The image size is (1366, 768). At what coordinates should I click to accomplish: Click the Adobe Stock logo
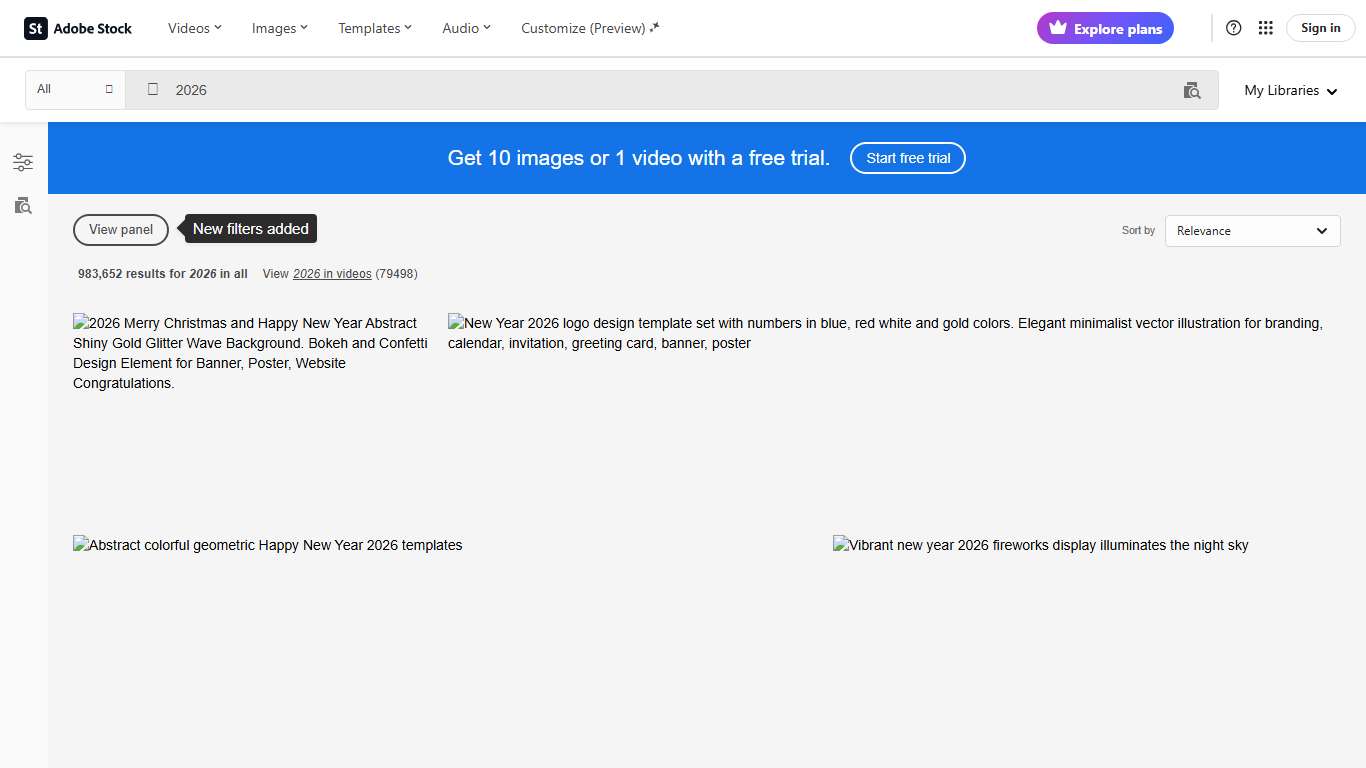point(78,28)
